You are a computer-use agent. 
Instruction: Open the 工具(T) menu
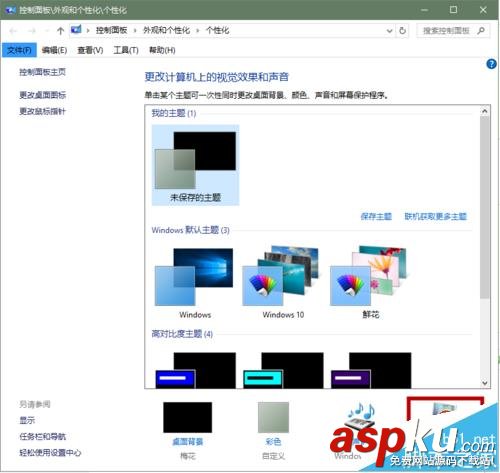126,50
